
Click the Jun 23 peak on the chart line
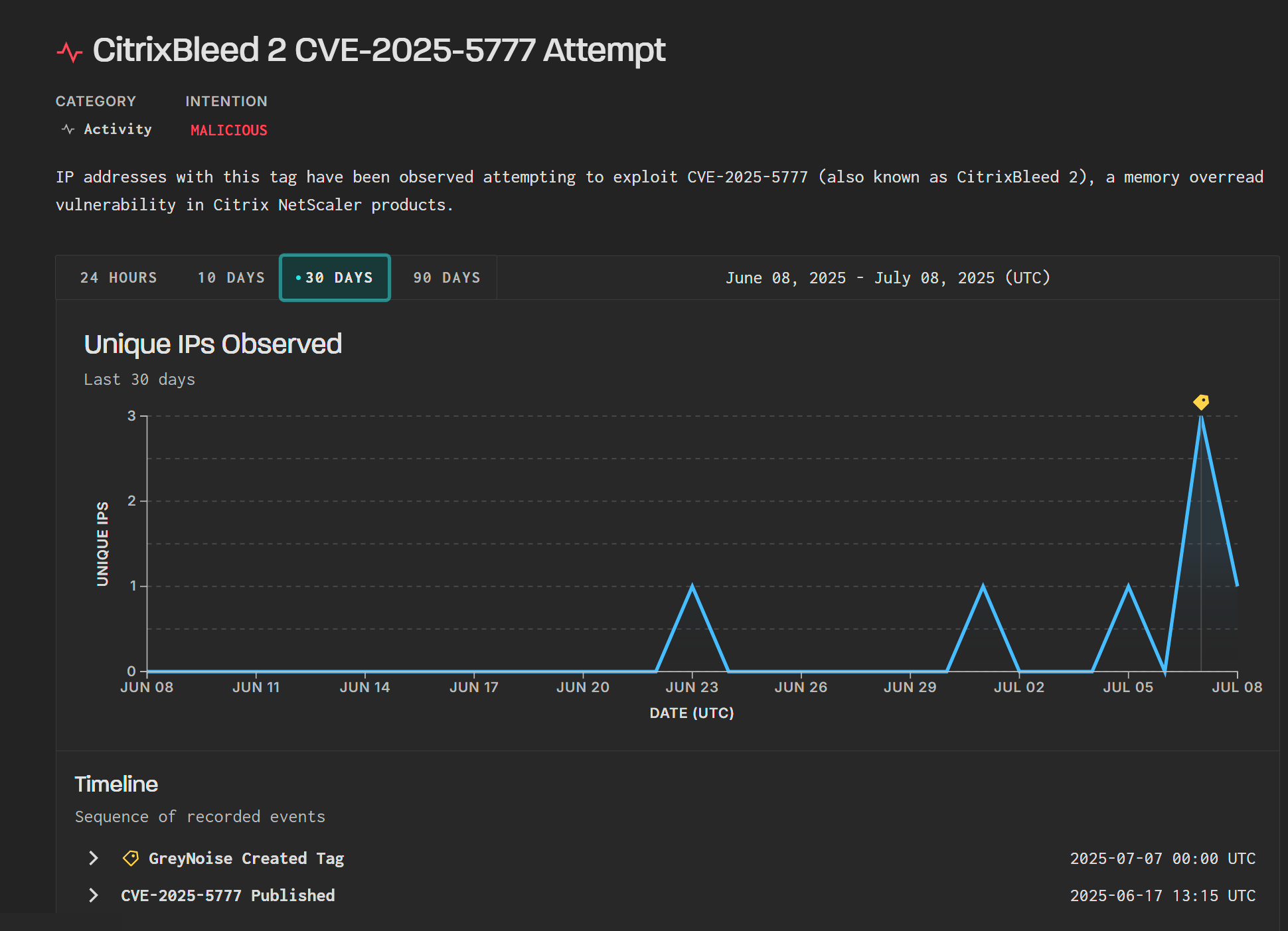point(692,587)
